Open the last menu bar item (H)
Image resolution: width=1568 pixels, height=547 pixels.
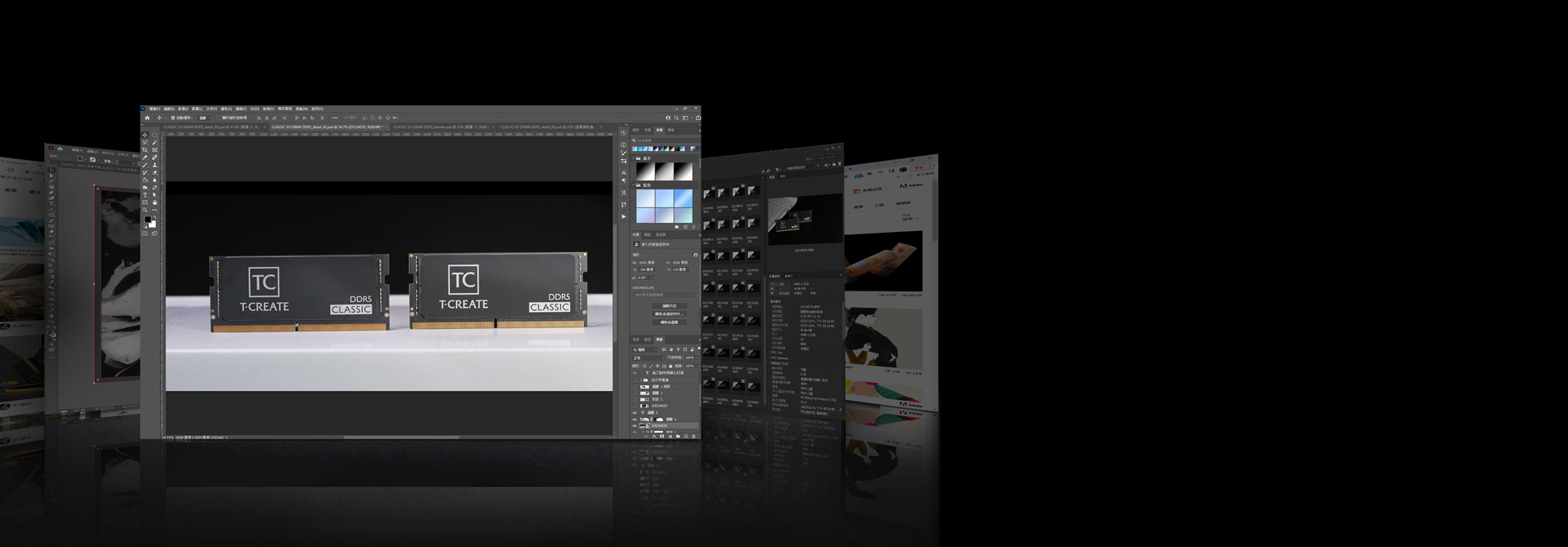317,109
